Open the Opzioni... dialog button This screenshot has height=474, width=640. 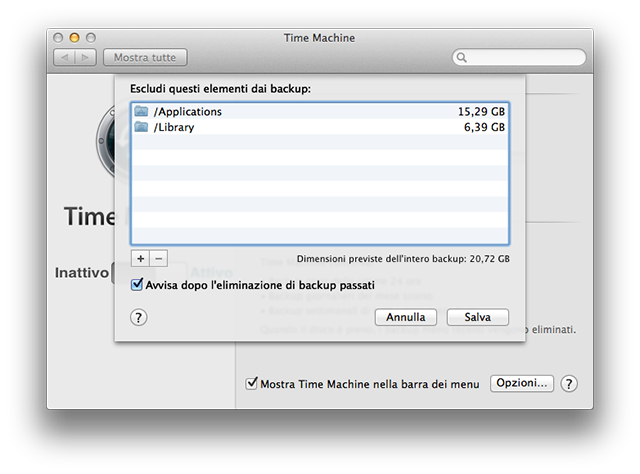click(x=521, y=383)
